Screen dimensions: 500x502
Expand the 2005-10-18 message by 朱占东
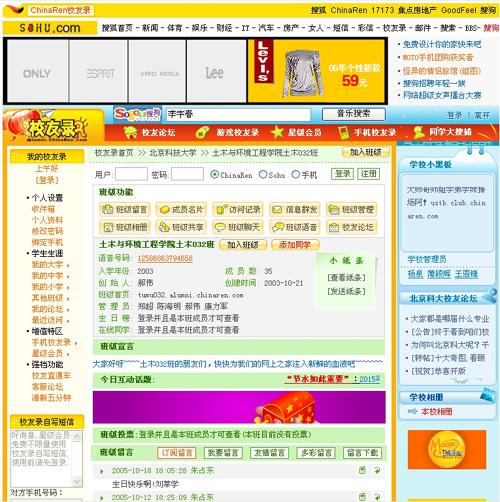(102, 471)
